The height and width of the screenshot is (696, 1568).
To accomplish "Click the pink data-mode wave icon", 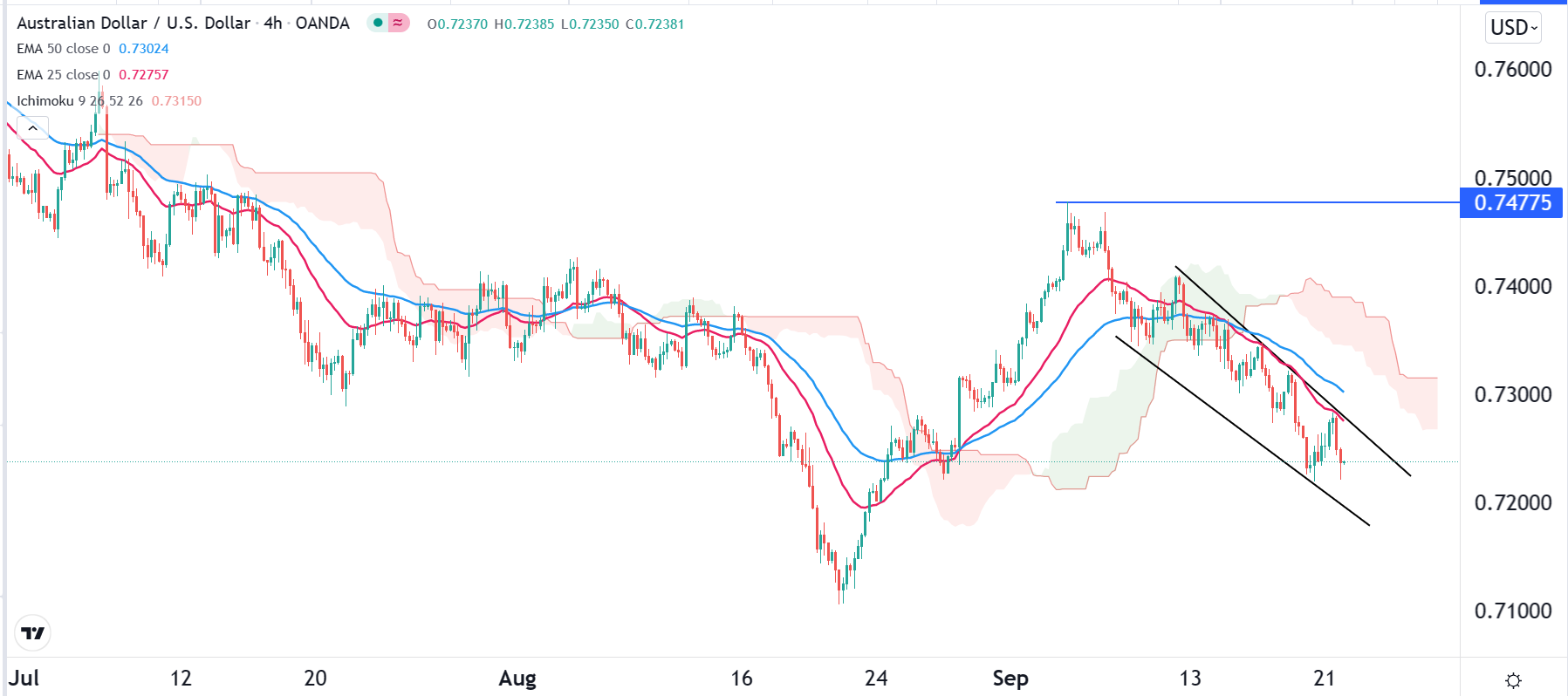I will point(398,24).
